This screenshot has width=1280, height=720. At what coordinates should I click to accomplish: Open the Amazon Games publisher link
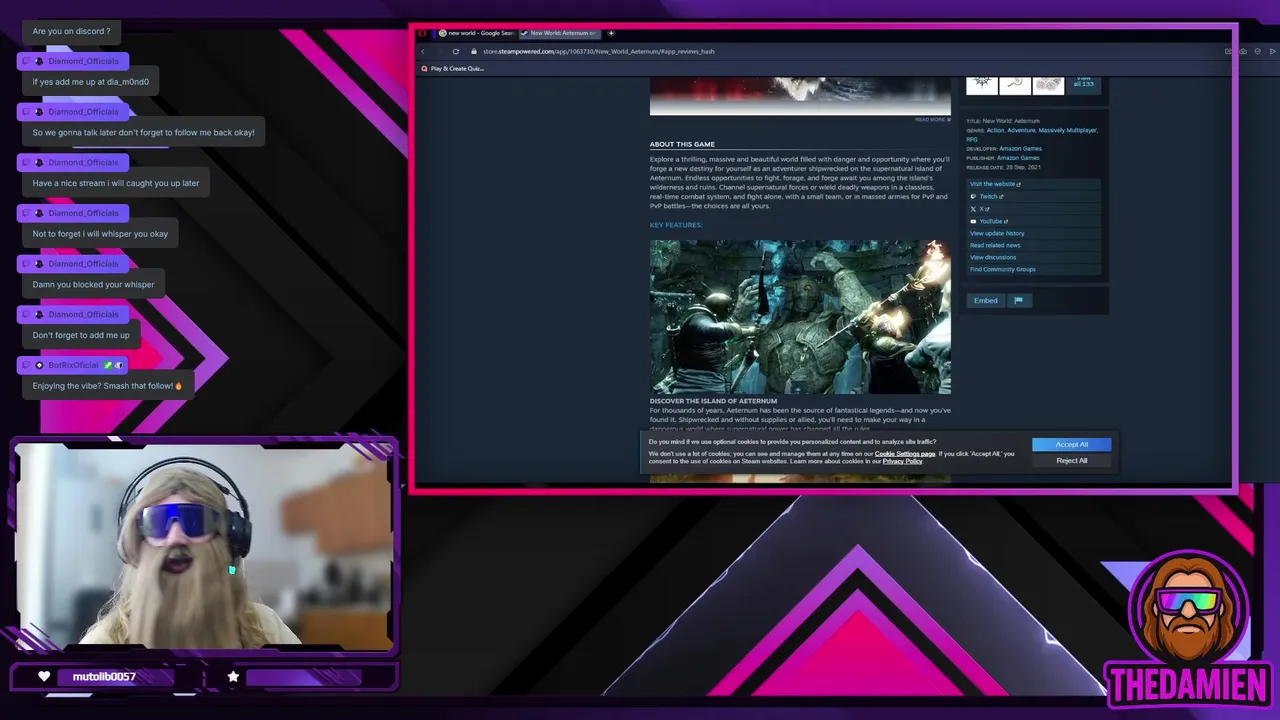[1018, 158]
